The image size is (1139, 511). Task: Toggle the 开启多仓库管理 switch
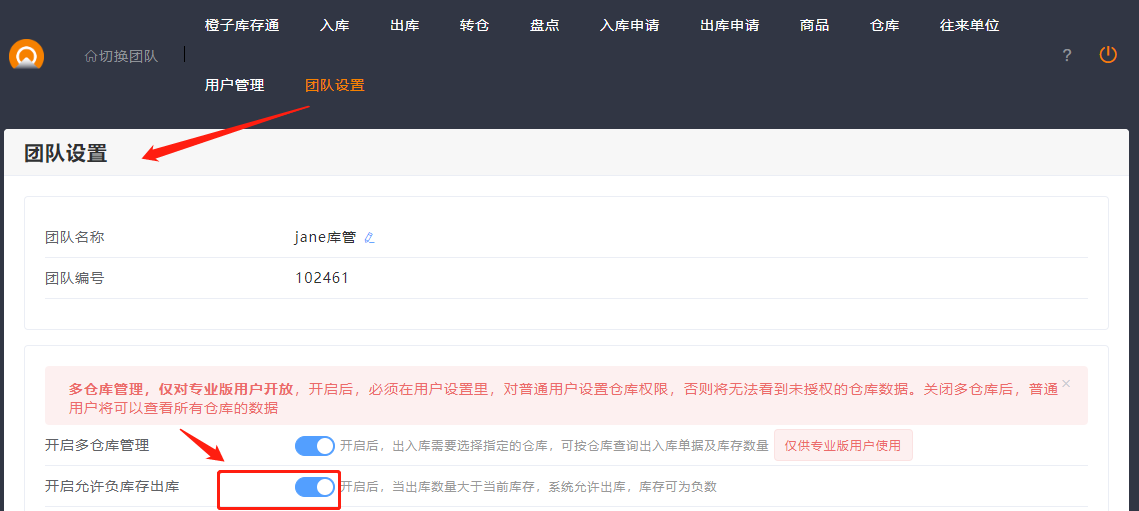315,446
